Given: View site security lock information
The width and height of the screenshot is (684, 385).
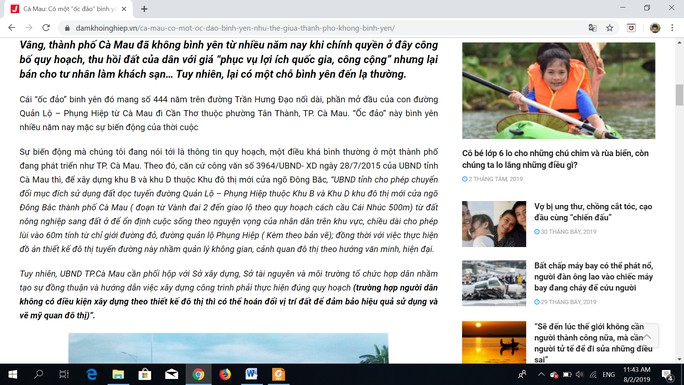Looking at the screenshot, I should (67, 28).
